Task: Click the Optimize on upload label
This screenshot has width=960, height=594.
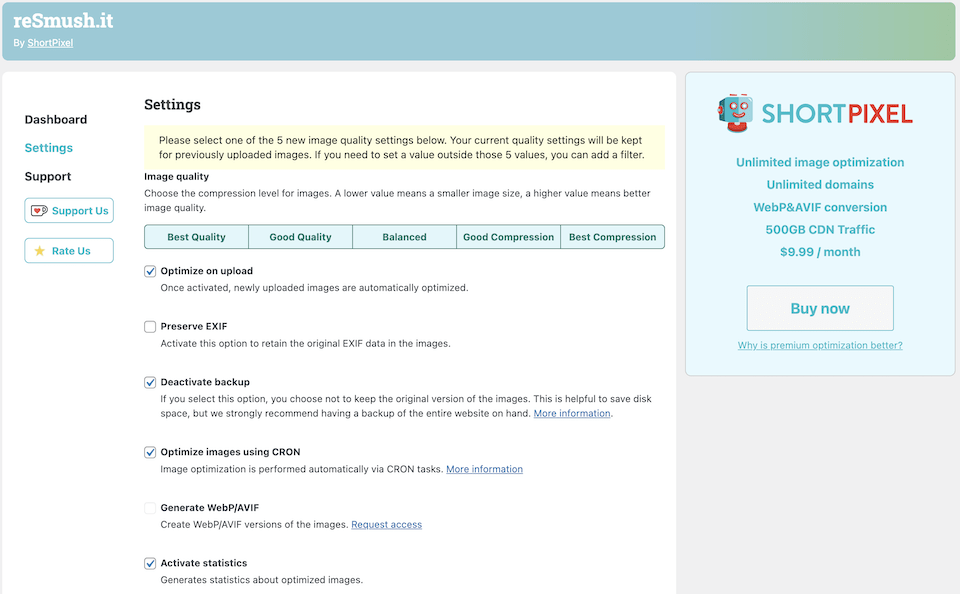Action: point(206,271)
